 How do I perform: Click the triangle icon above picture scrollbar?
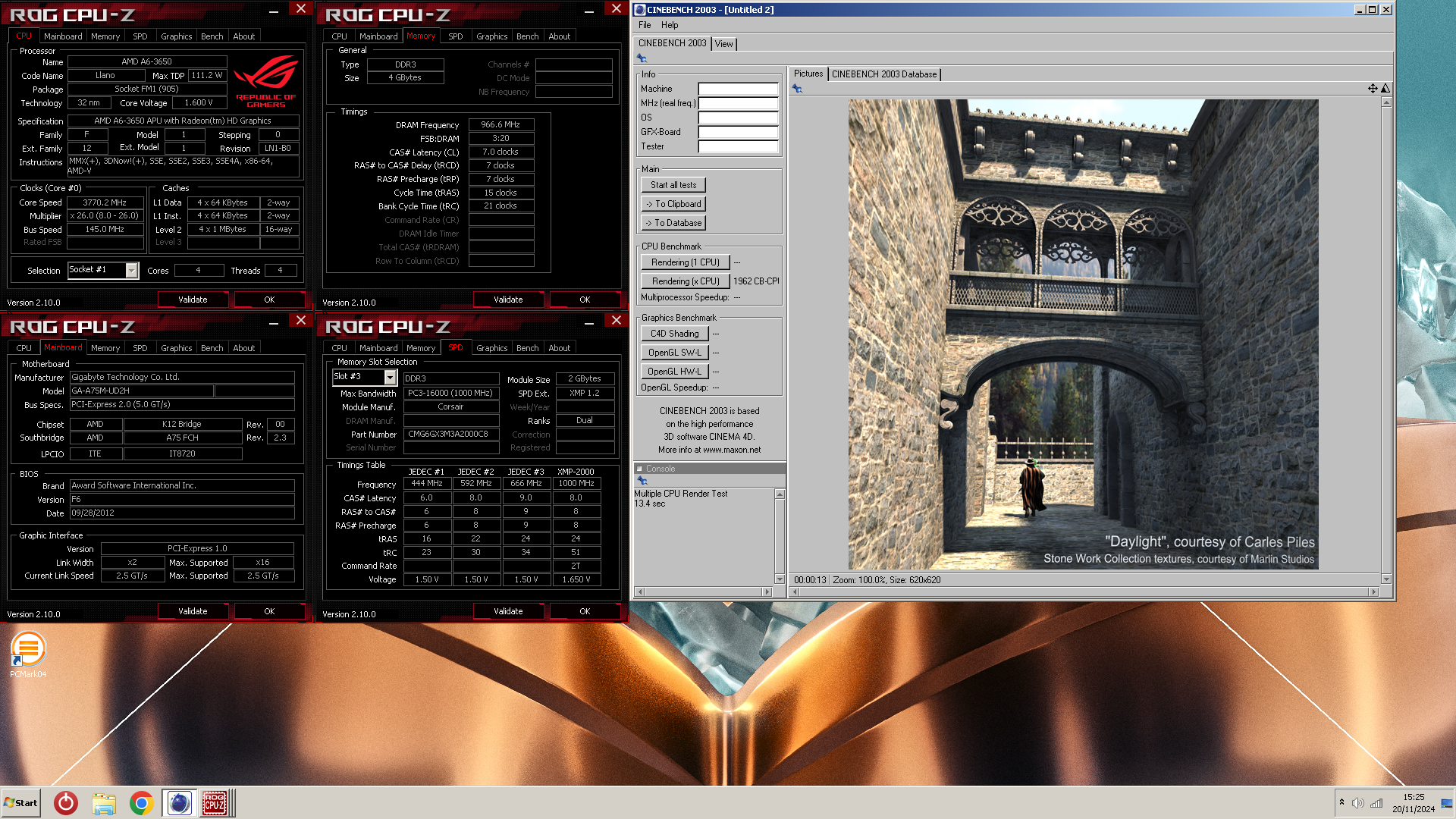pyautogui.click(x=1385, y=89)
